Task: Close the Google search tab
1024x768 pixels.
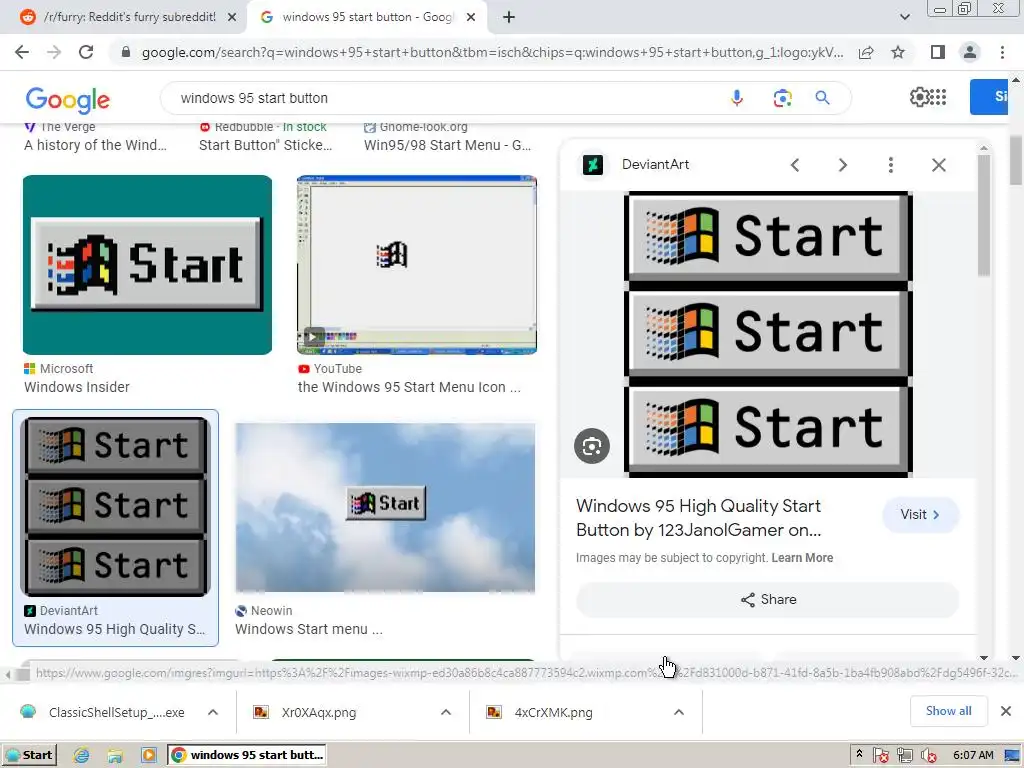Action: click(470, 17)
